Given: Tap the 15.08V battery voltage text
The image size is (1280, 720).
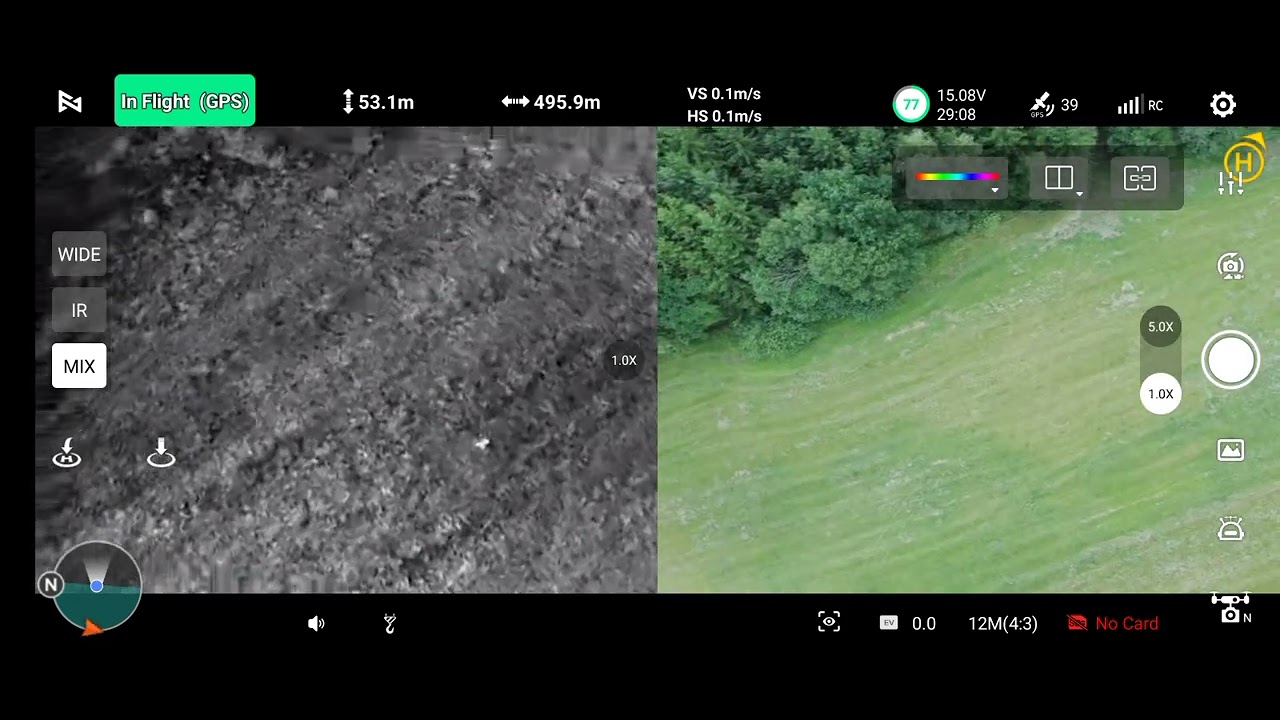Looking at the screenshot, I should pos(961,95).
